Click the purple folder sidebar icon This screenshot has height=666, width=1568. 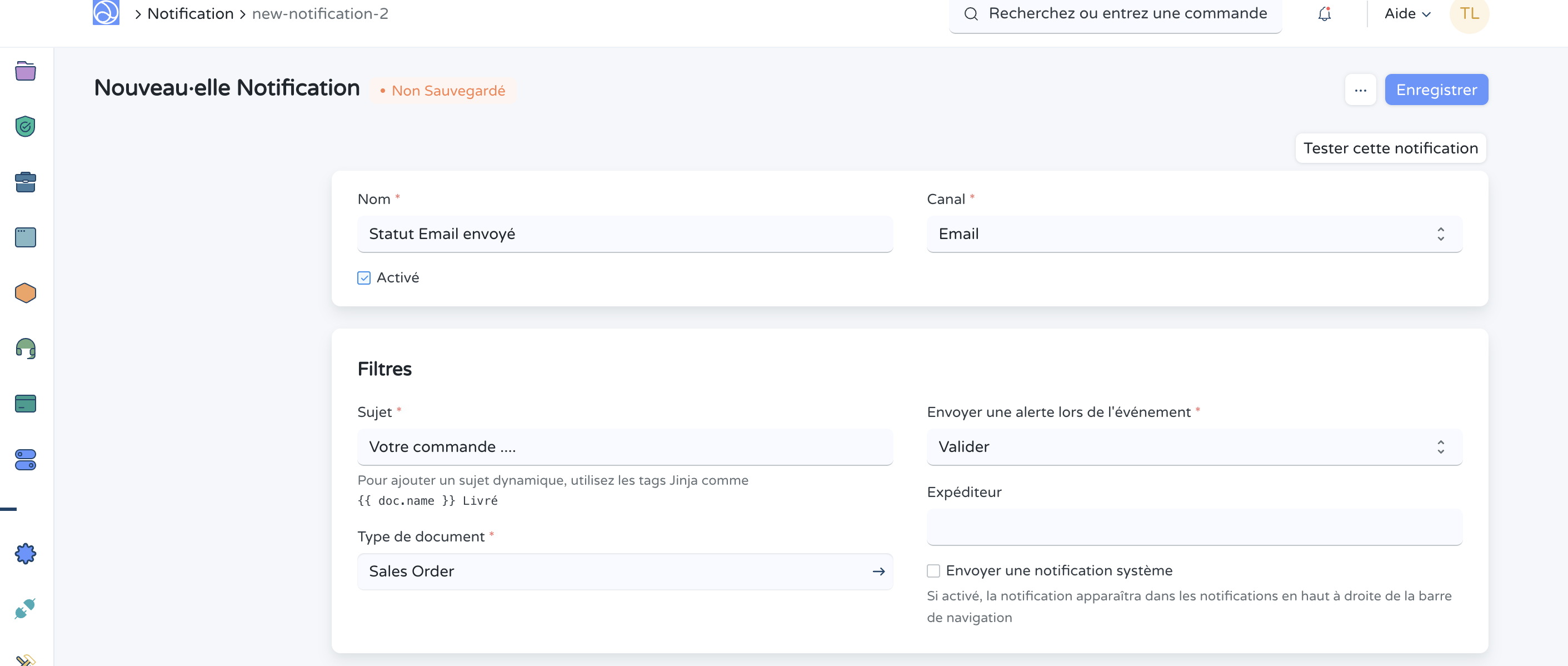tap(25, 71)
